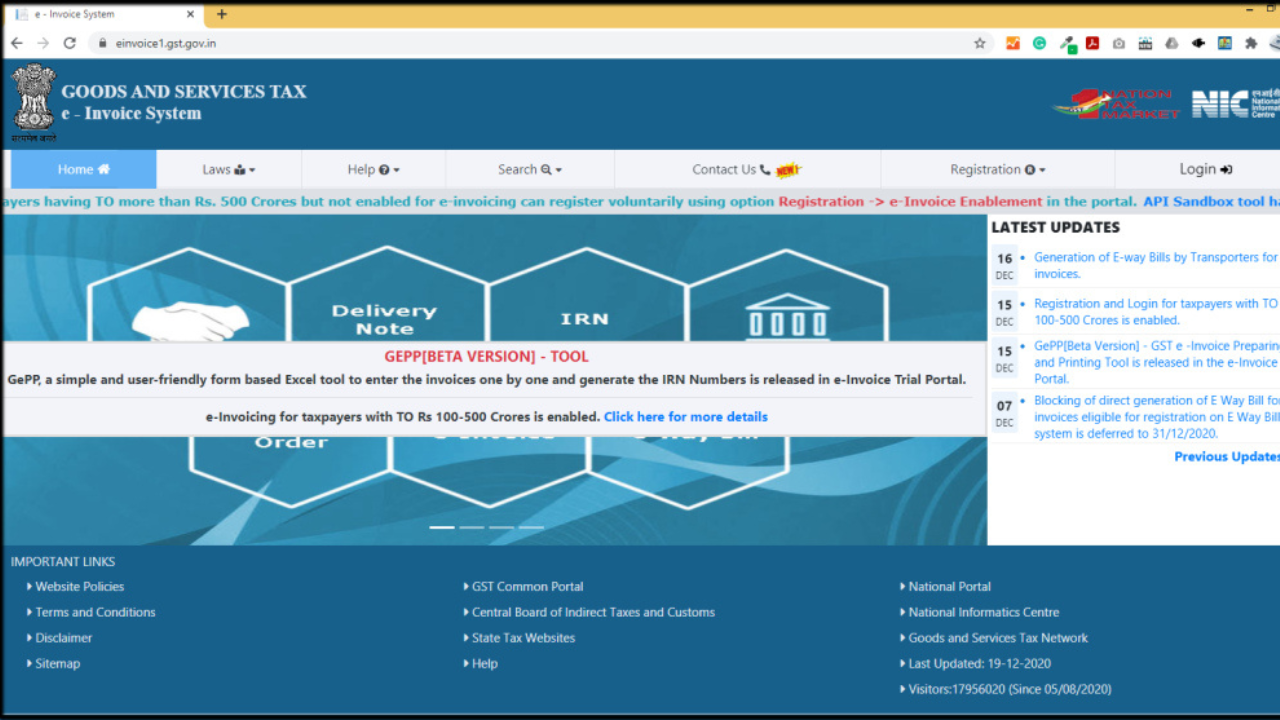The image size is (1280, 720).
Task: Expand the Search dropdown menu
Action: (x=530, y=169)
